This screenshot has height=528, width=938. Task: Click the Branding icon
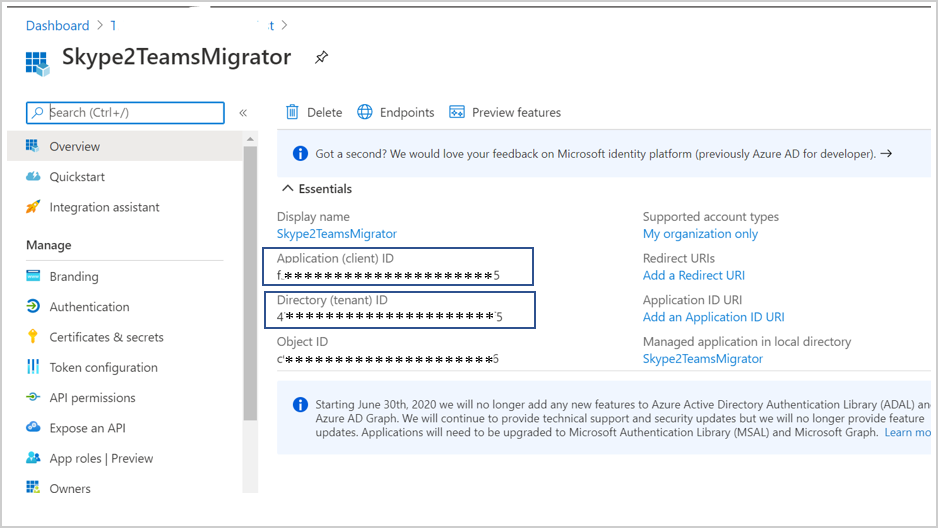[x=33, y=276]
